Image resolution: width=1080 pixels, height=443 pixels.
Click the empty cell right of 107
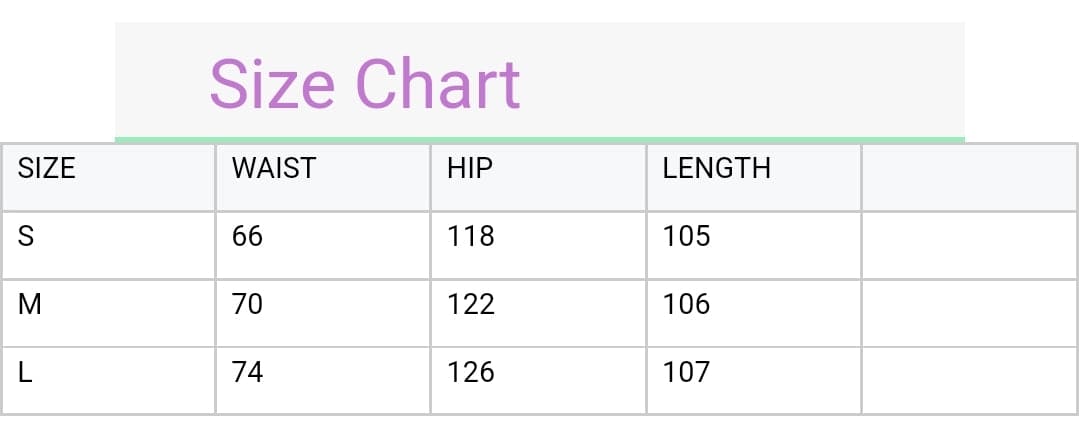(969, 380)
